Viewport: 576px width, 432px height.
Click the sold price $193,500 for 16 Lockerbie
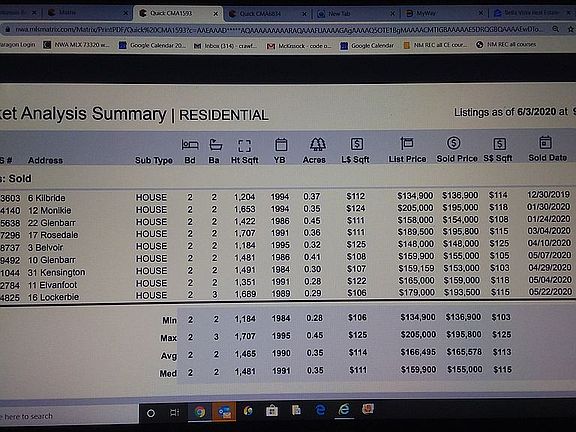tap(461, 292)
